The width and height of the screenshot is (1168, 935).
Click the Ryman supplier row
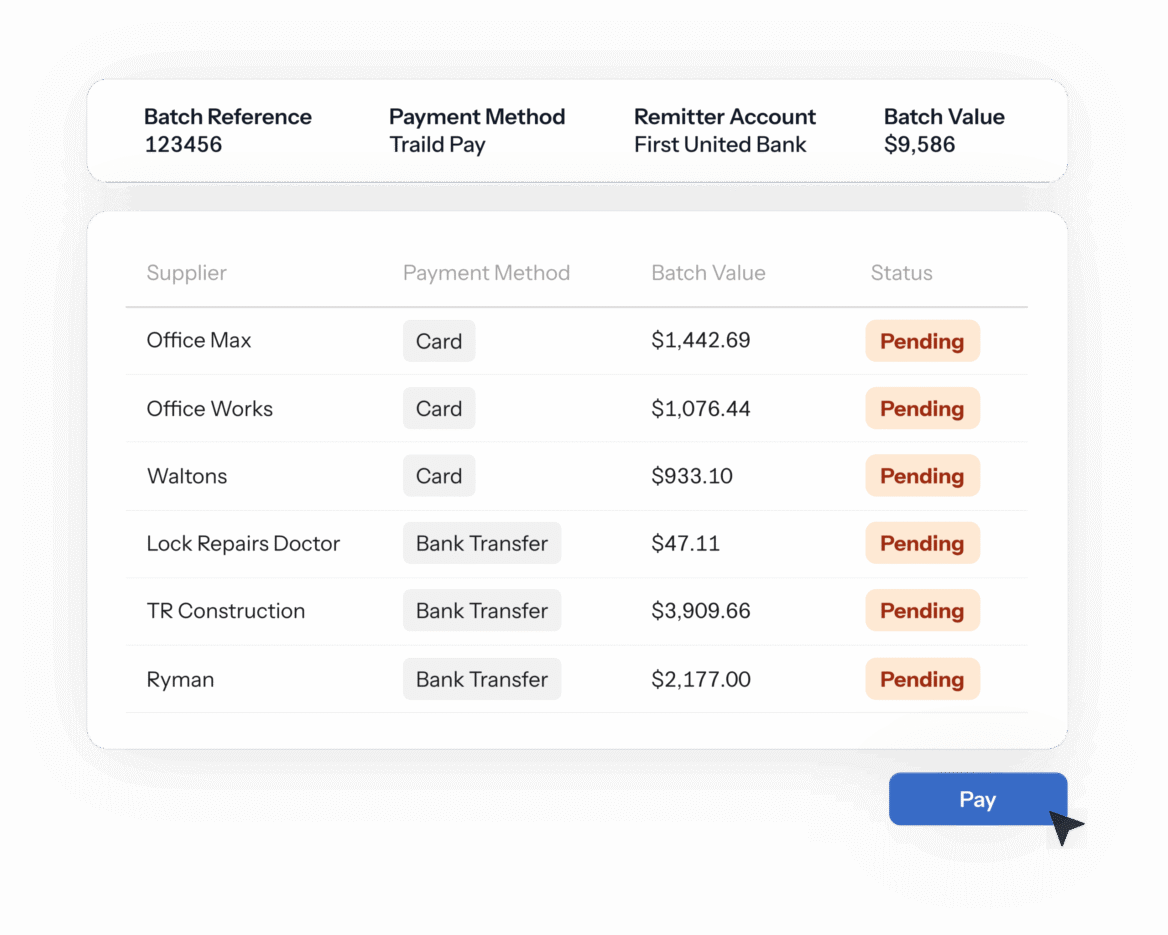coord(577,679)
